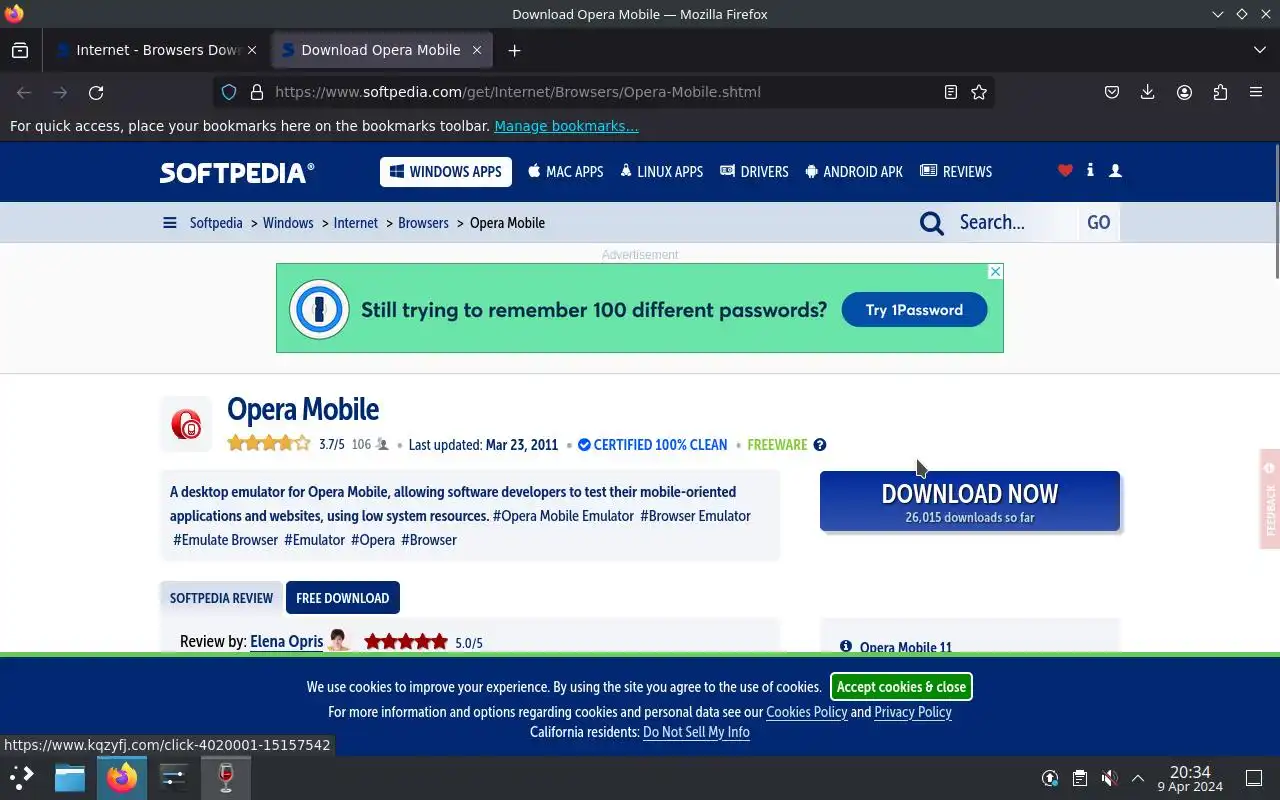1280x800 pixels.
Task: Open Save to Pocket icon
Action: pos(1112,92)
